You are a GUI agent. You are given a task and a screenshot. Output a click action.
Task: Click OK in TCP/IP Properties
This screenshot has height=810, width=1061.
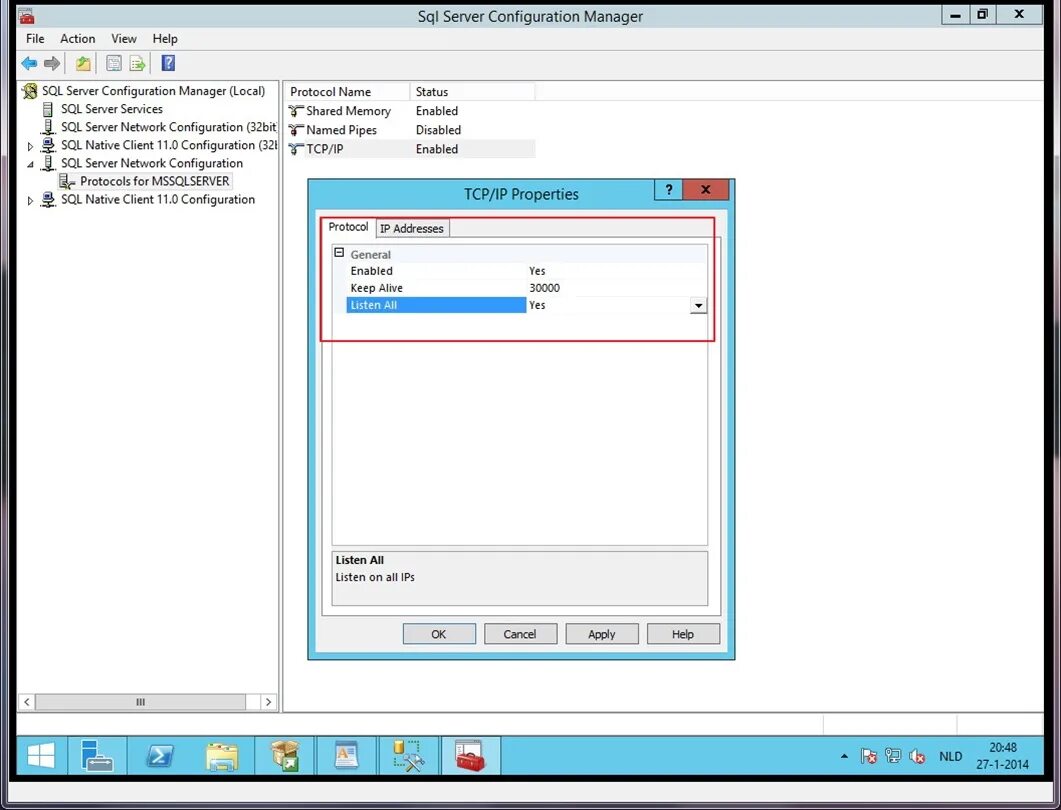[438, 634]
